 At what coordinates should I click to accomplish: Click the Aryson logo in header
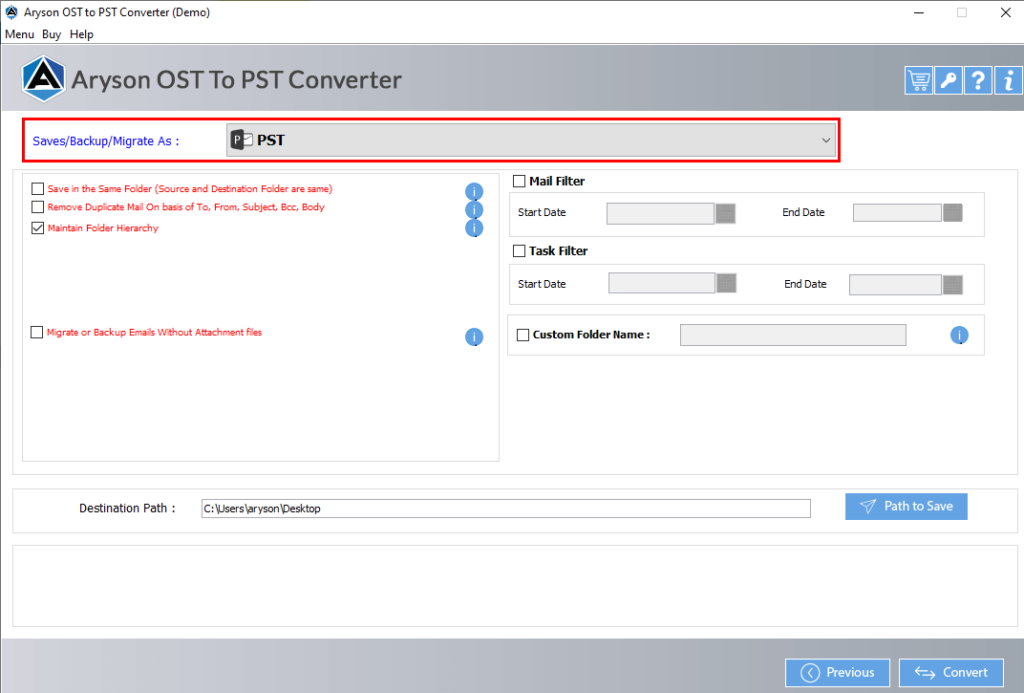(x=43, y=79)
